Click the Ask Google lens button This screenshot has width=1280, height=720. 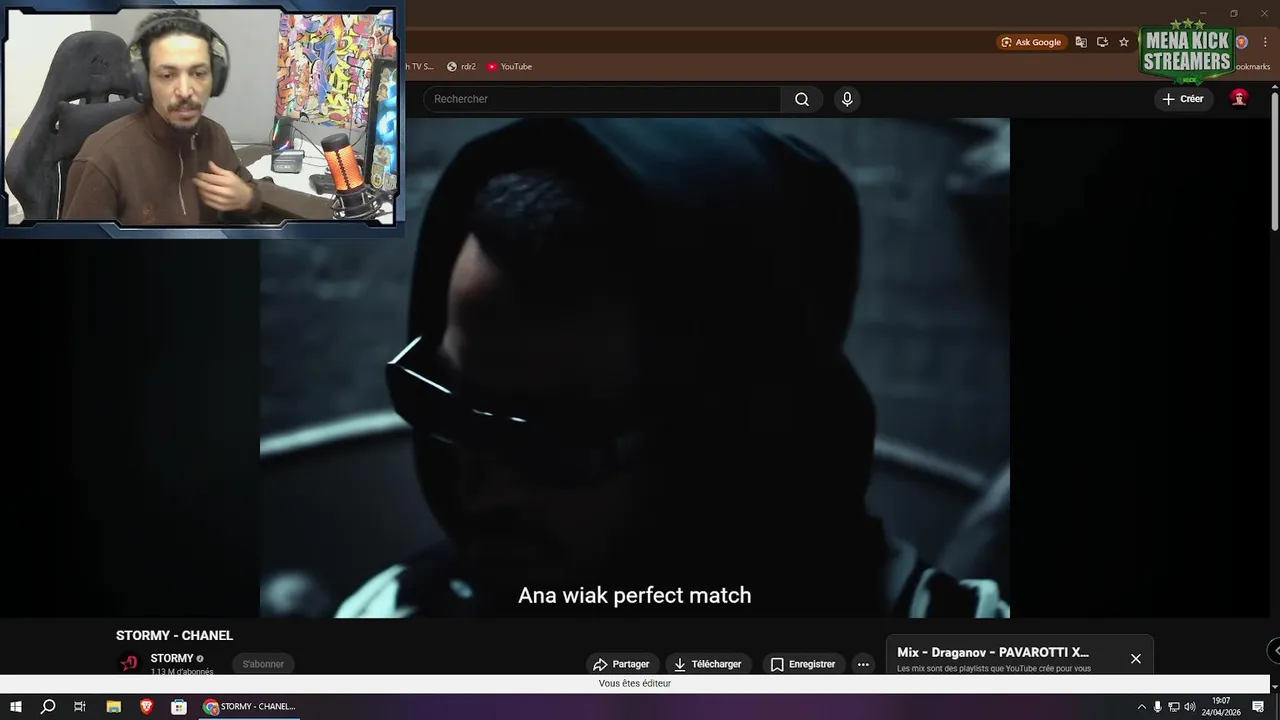[1031, 42]
